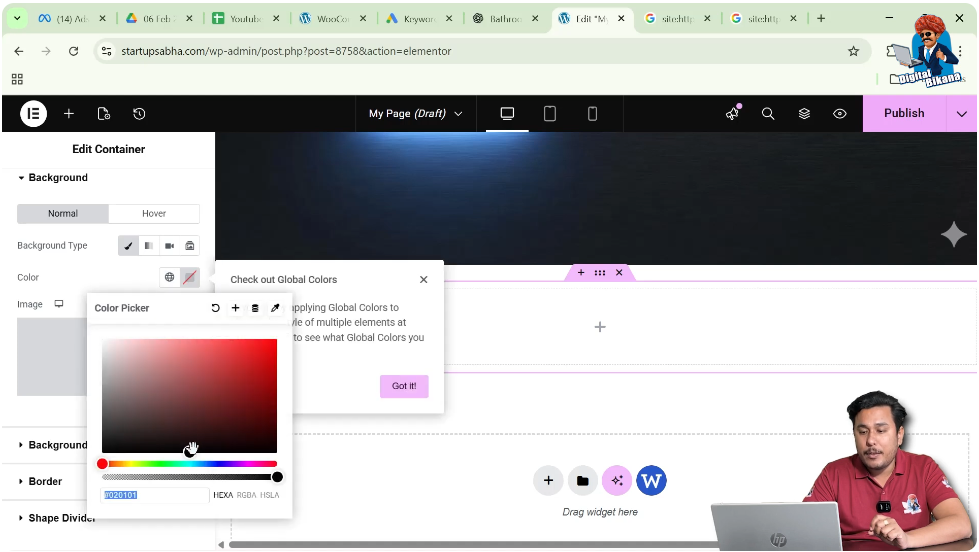
Task: Select the Normal background state tab
Action: click(63, 214)
